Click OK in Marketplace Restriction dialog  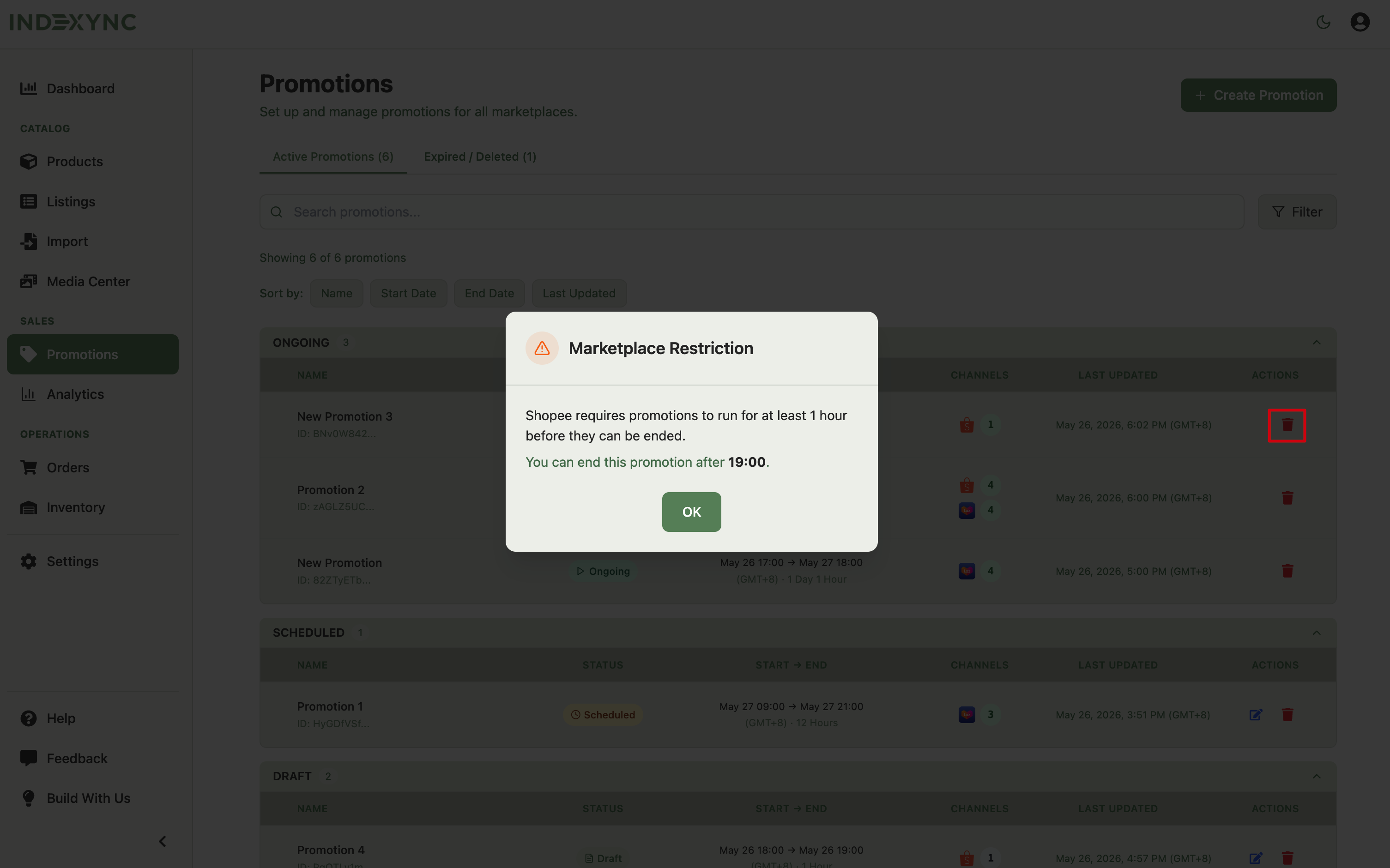(691, 512)
